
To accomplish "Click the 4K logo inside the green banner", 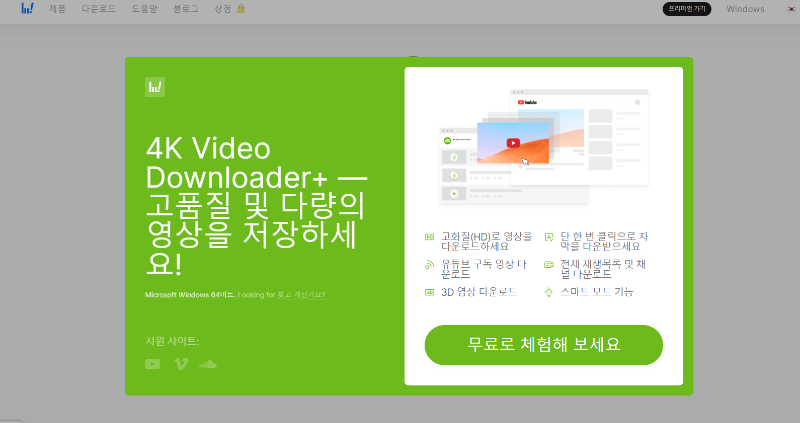I will [x=155, y=87].
